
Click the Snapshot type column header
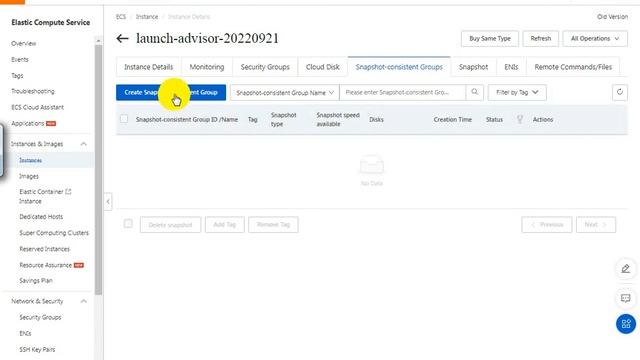click(x=284, y=120)
